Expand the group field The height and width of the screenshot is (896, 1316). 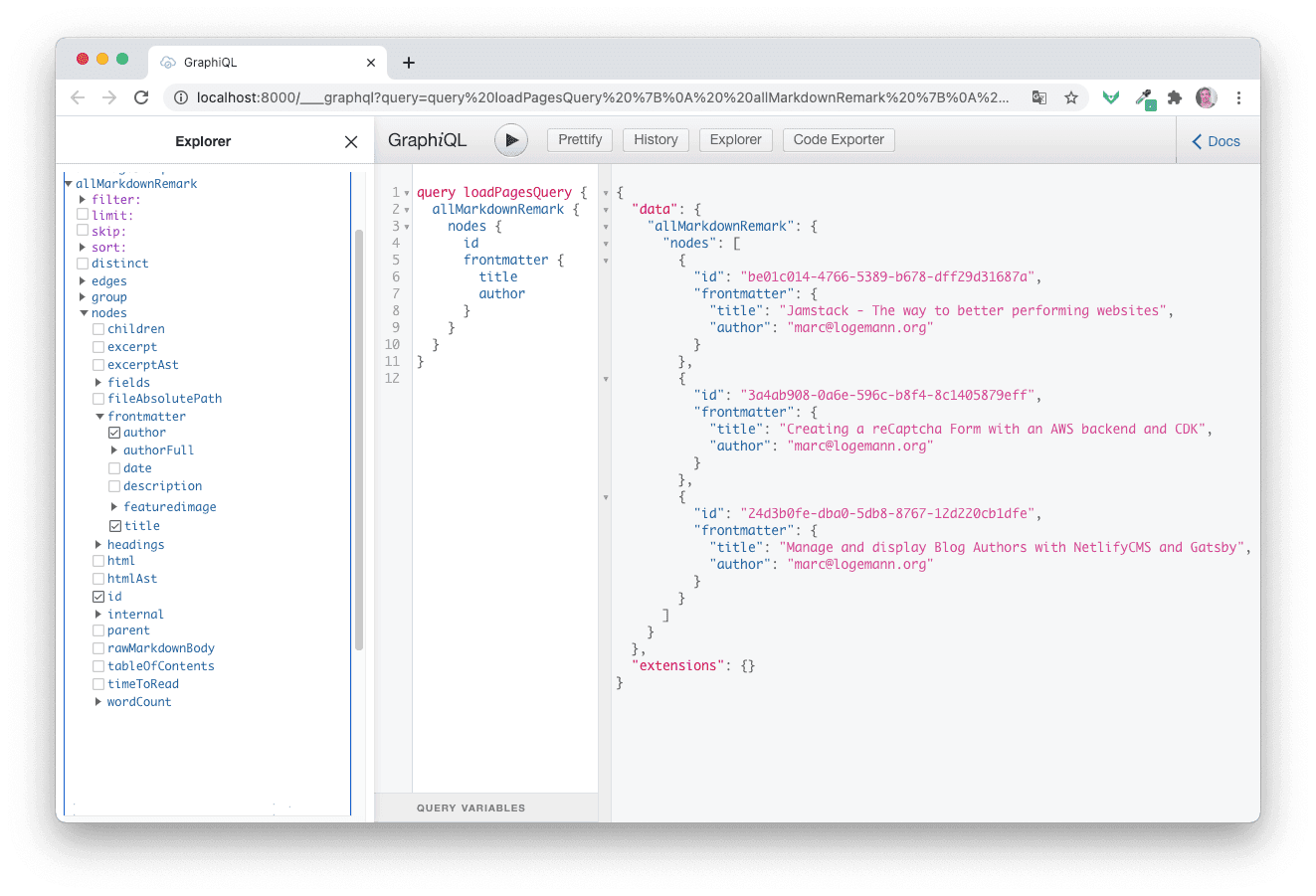[83, 297]
